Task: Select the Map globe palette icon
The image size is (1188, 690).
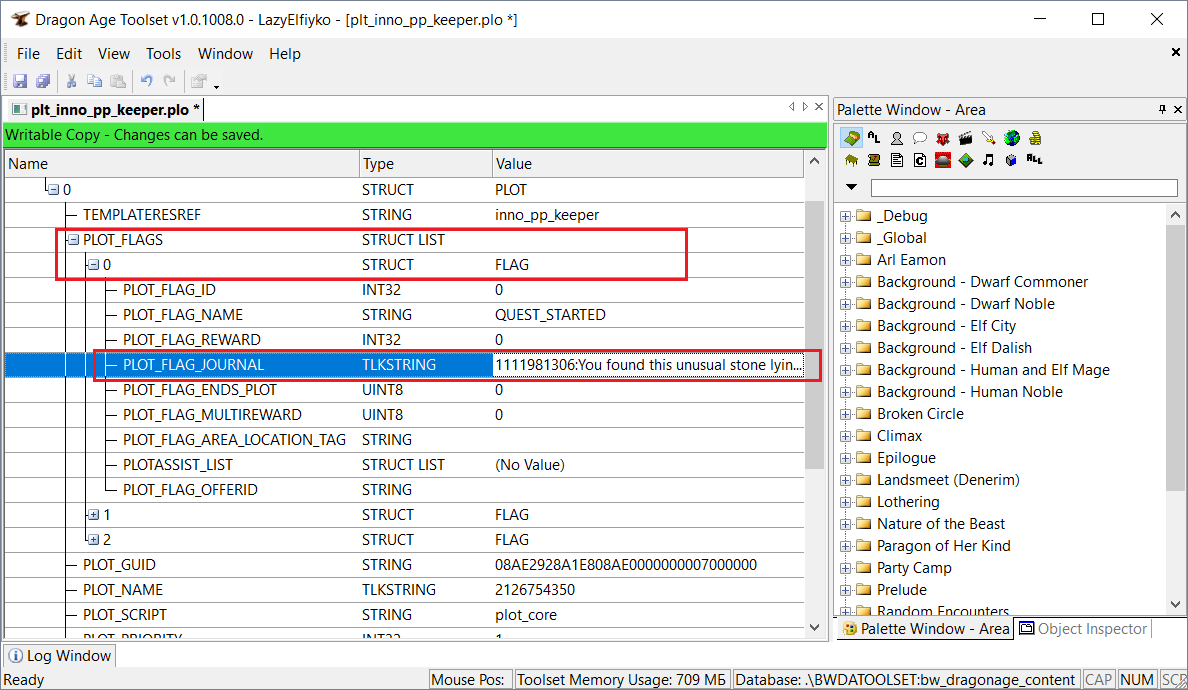Action: (1011, 138)
